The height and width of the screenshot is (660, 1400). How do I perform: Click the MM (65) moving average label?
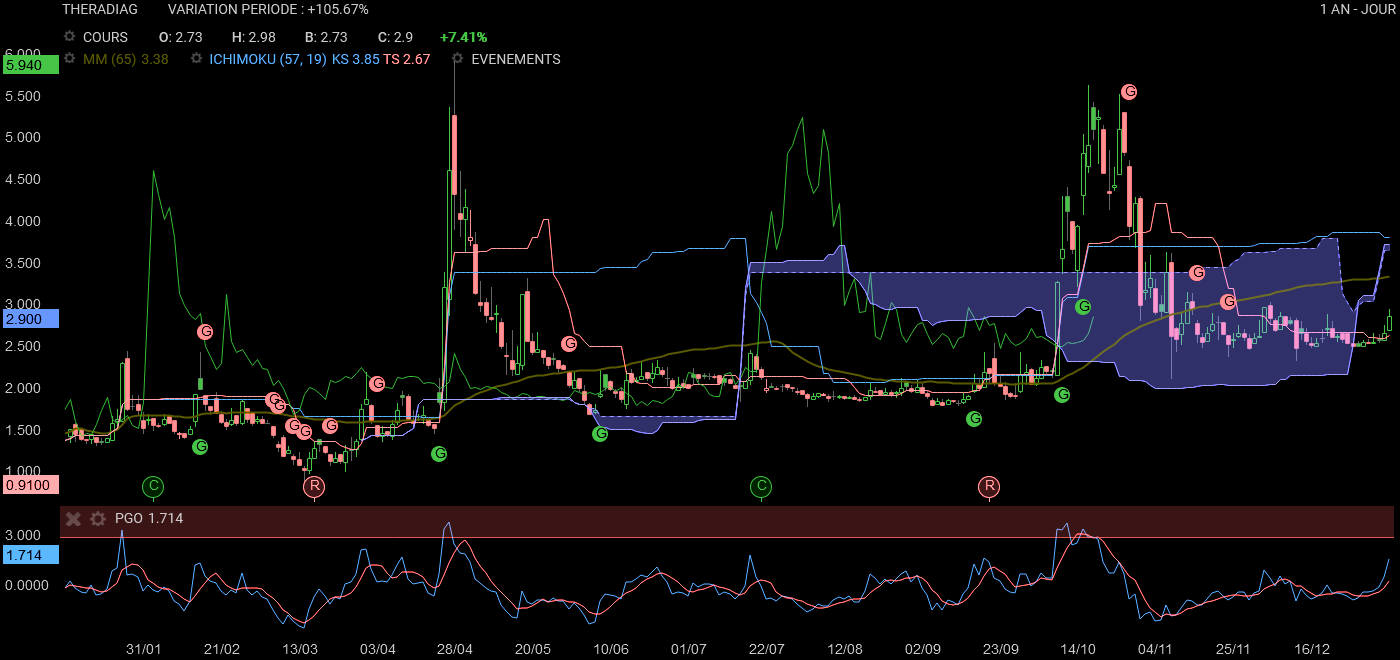[110, 59]
